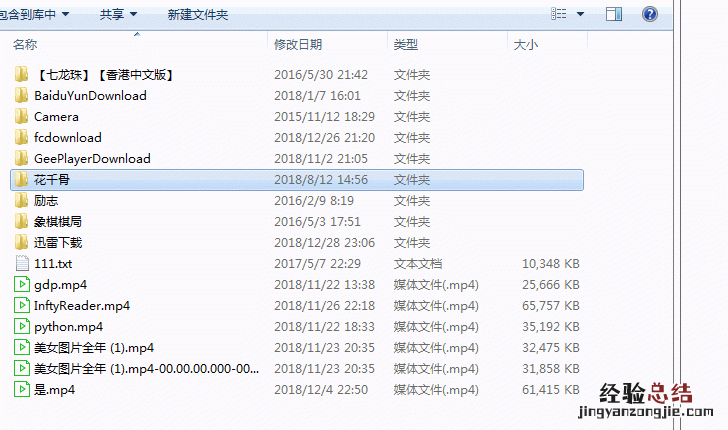Click icon of 美女图片全年 (1).mp4-00.00.00.000 file
The image size is (728, 430).
tap(22, 368)
